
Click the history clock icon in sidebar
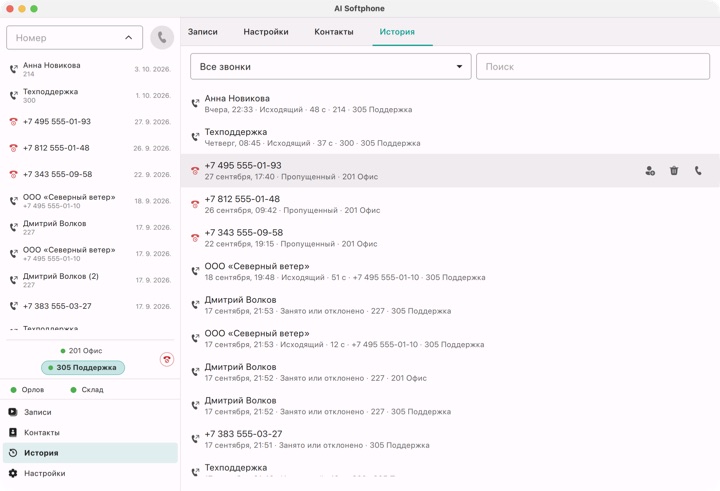pos(13,453)
